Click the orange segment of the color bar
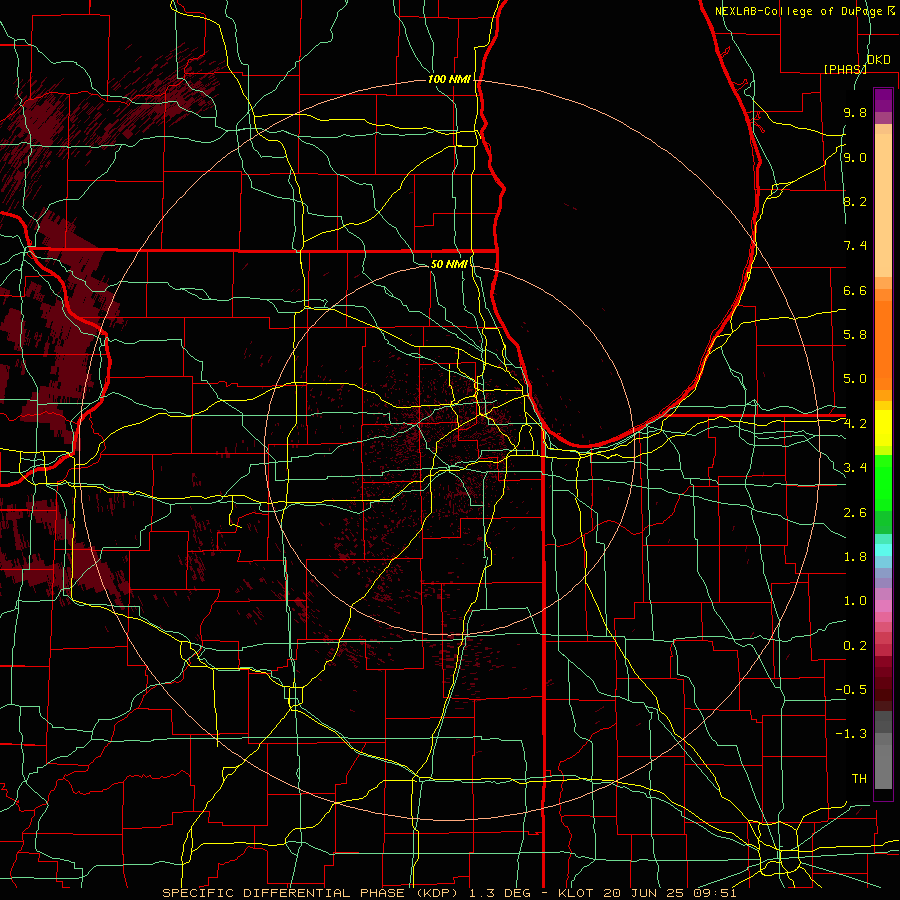900x900 pixels. pos(883,344)
